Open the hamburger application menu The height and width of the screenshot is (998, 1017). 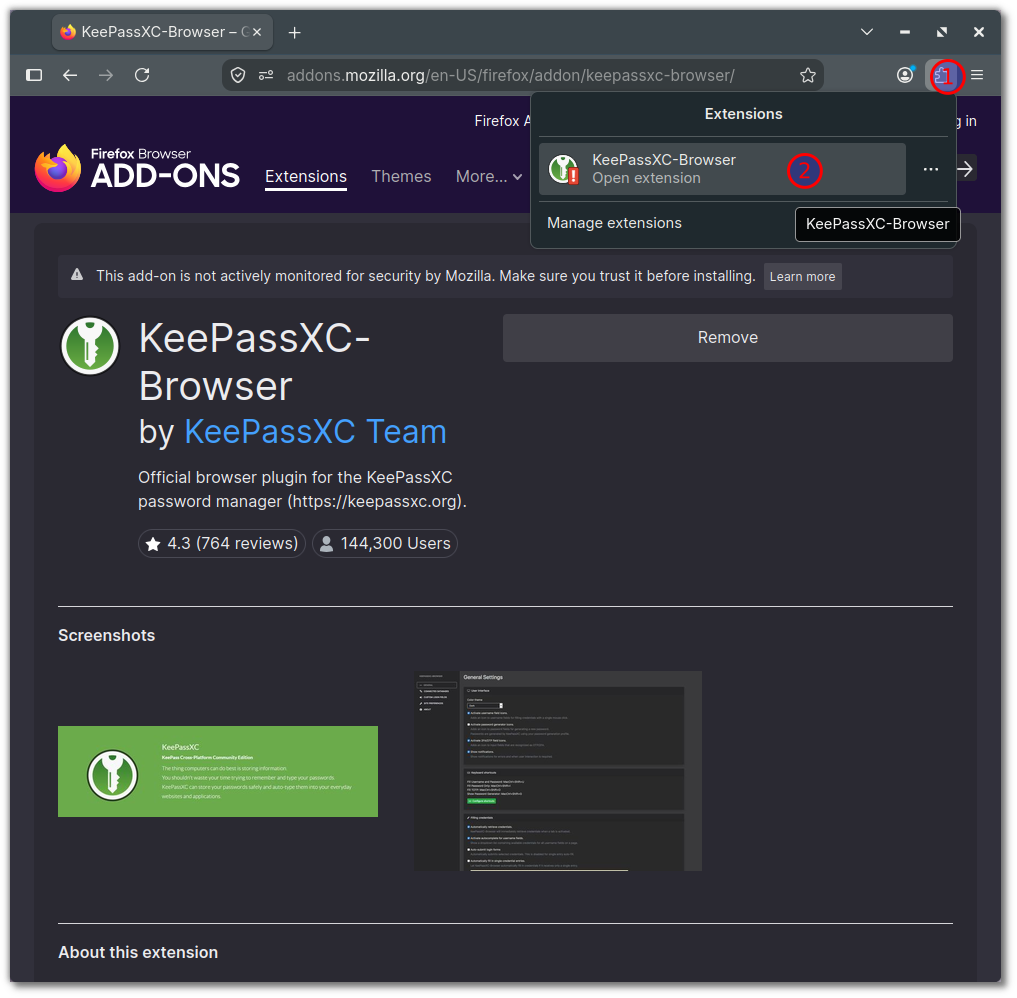point(978,75)
